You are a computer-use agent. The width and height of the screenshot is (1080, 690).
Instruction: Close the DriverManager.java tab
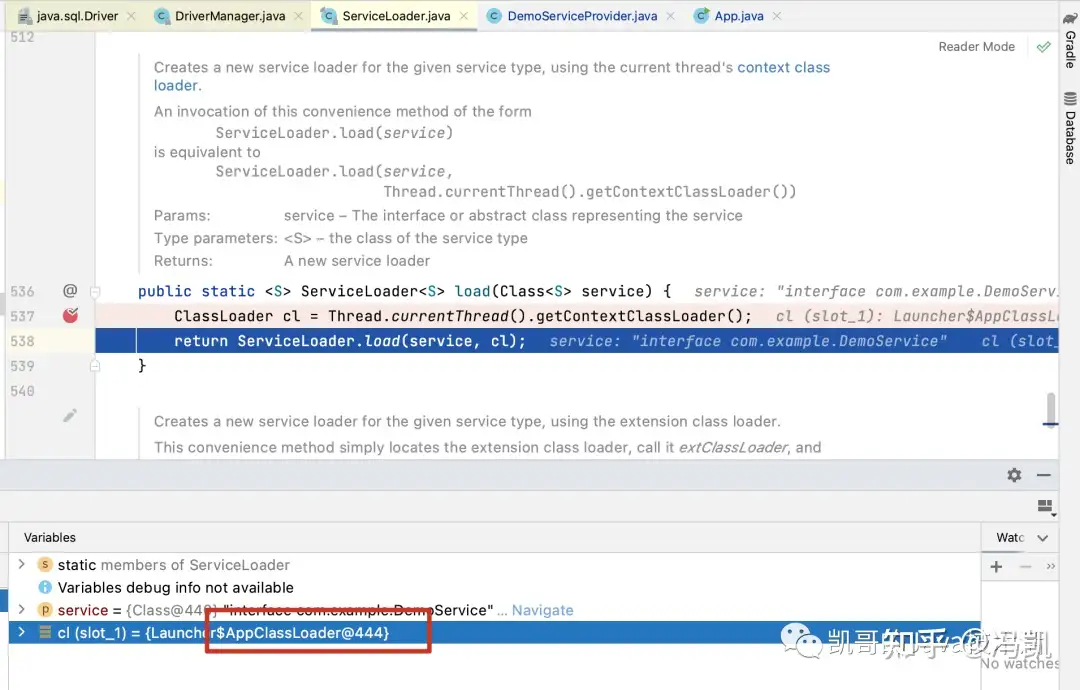(298, 16)
